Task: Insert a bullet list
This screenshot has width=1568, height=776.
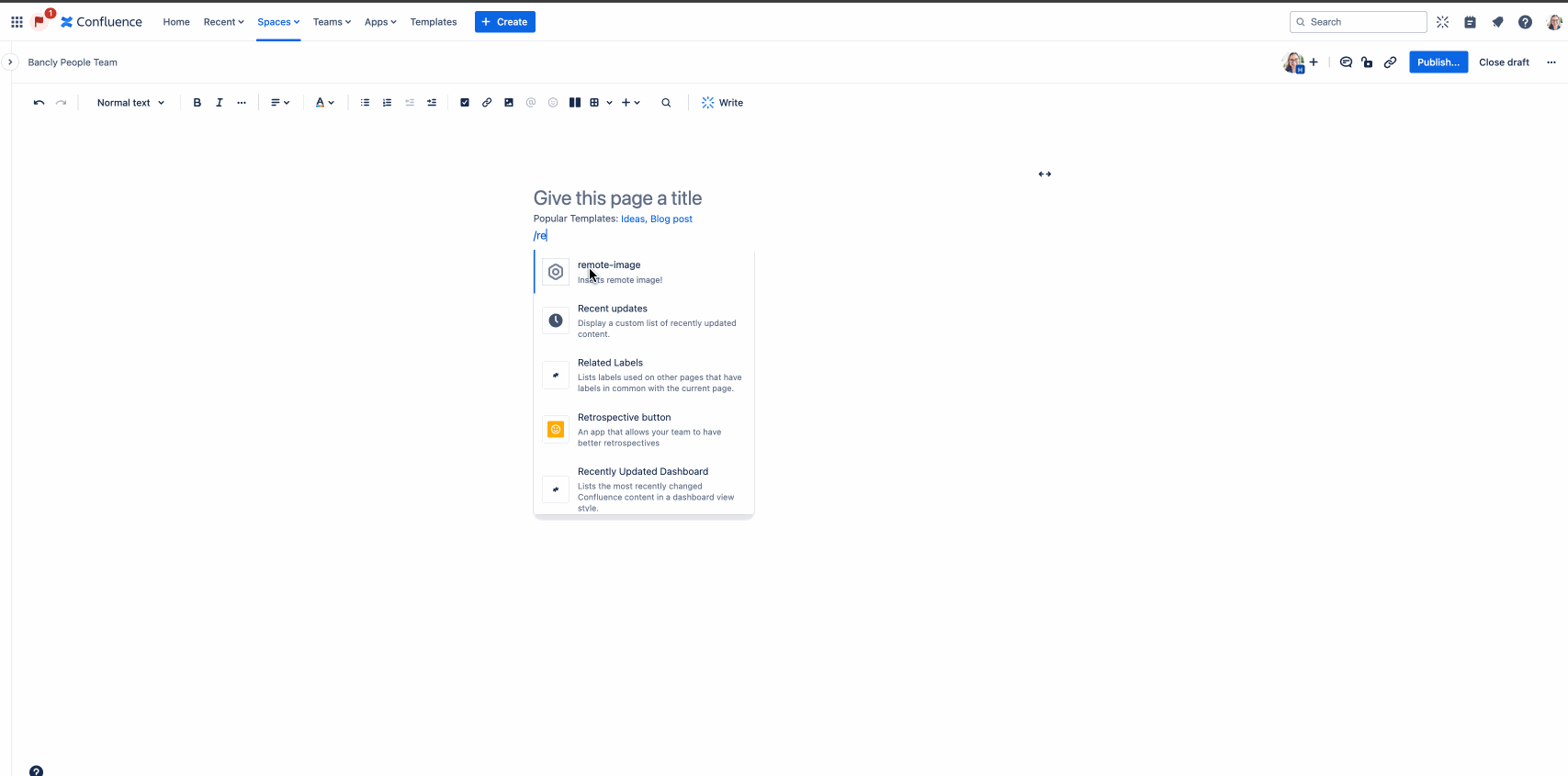Action: pos(365,103)
